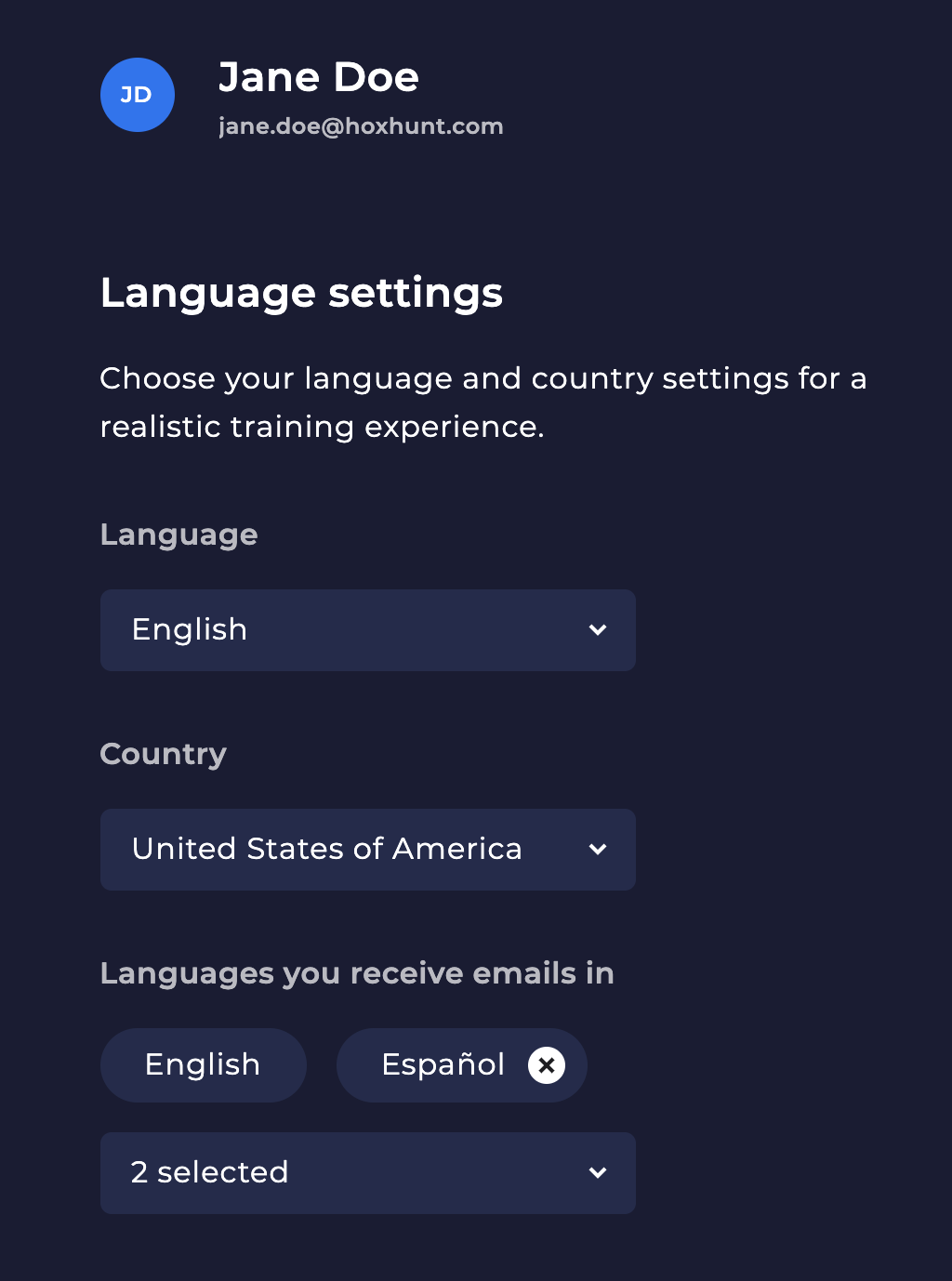The image size is (952, 1281).
Task: Click the realistic training experience text line
Action: point(322,427)
